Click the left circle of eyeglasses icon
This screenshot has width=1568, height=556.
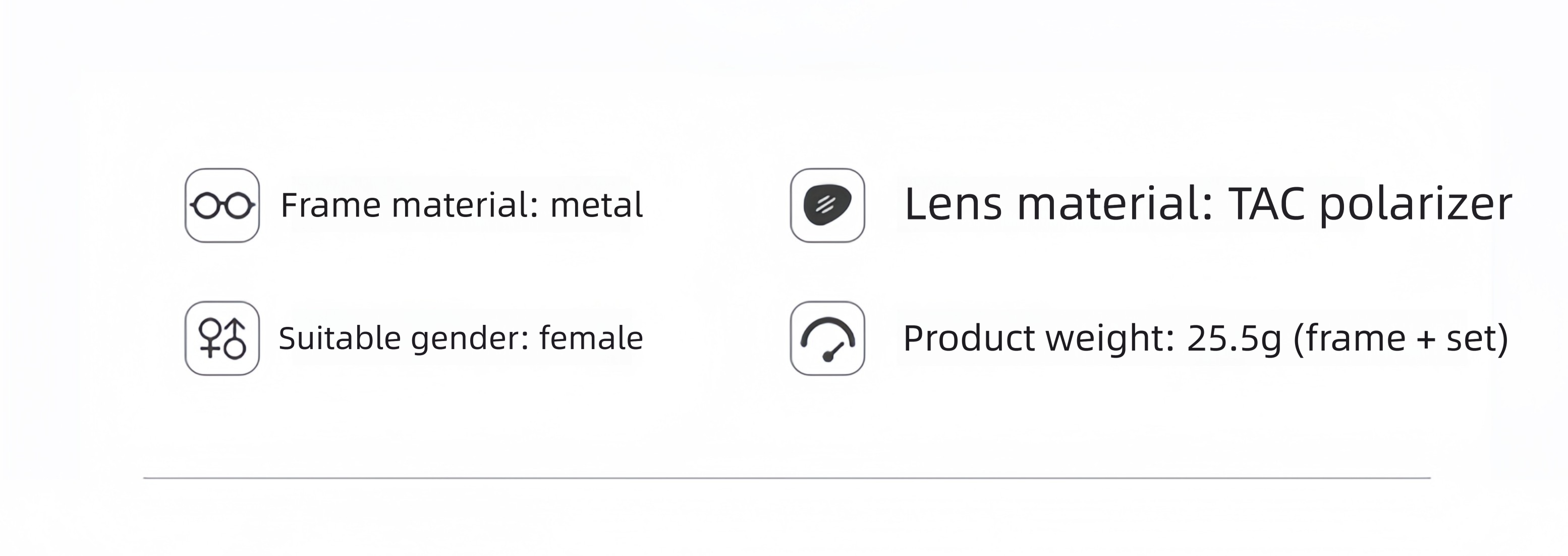[x=206, y=206]
